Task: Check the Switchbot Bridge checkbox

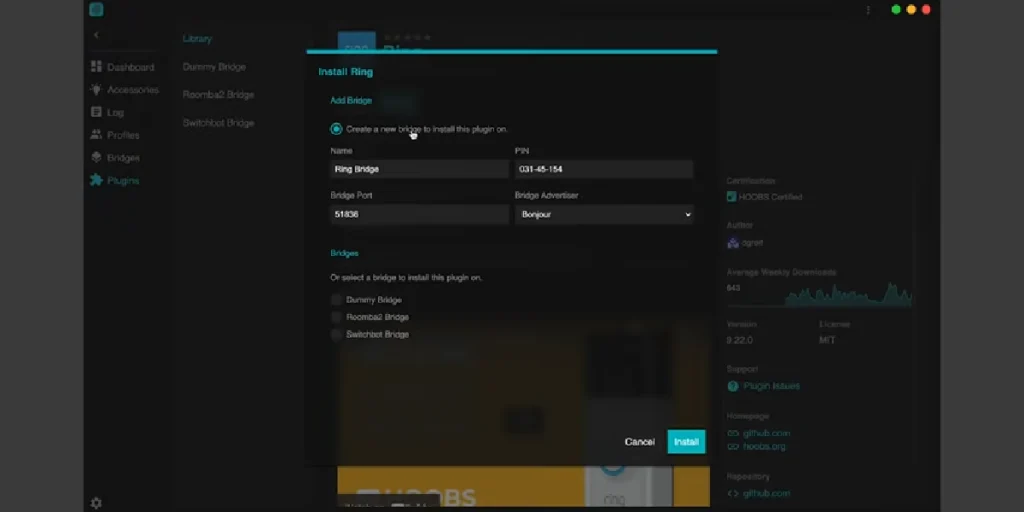Action: 336,334
